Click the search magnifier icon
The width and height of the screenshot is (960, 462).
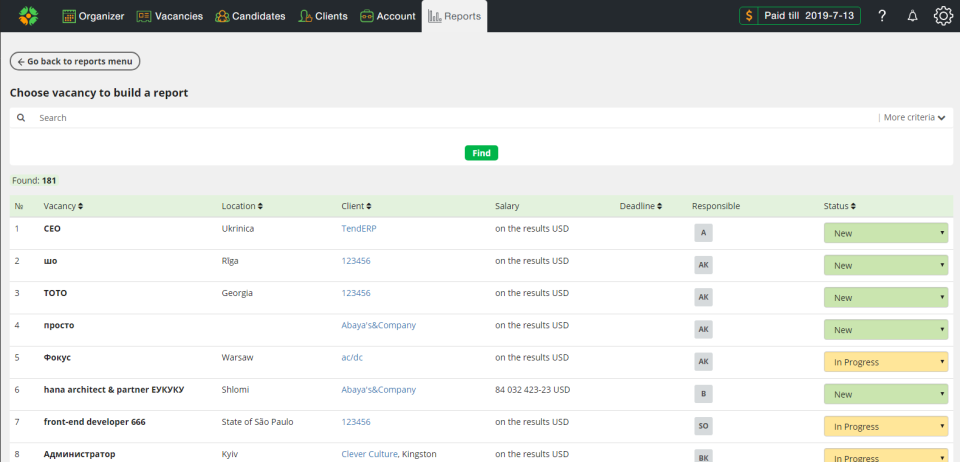(x=21, y=117)
